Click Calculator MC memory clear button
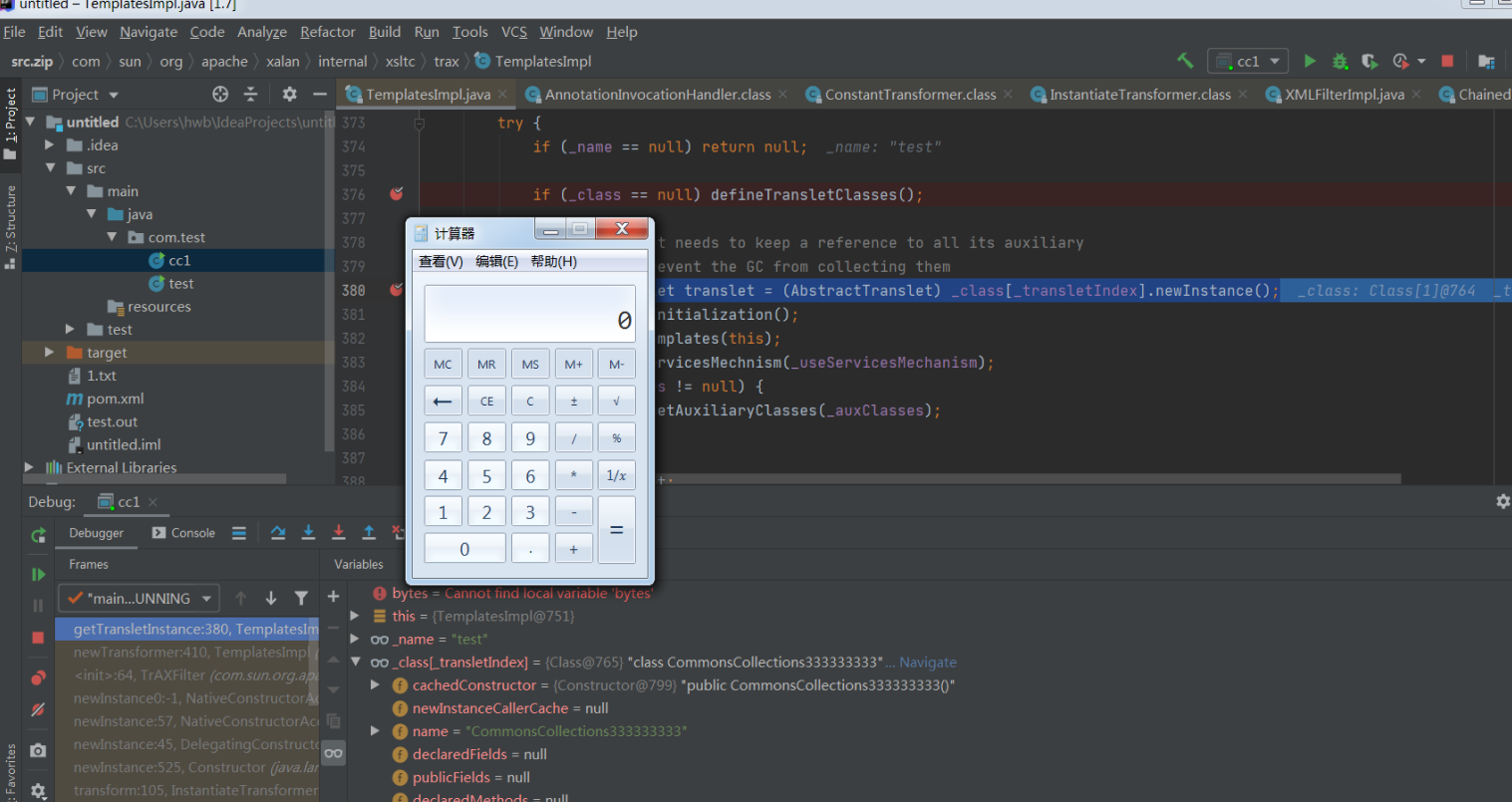The width and height of the screenshot is (1512, 802). point(444,364)
